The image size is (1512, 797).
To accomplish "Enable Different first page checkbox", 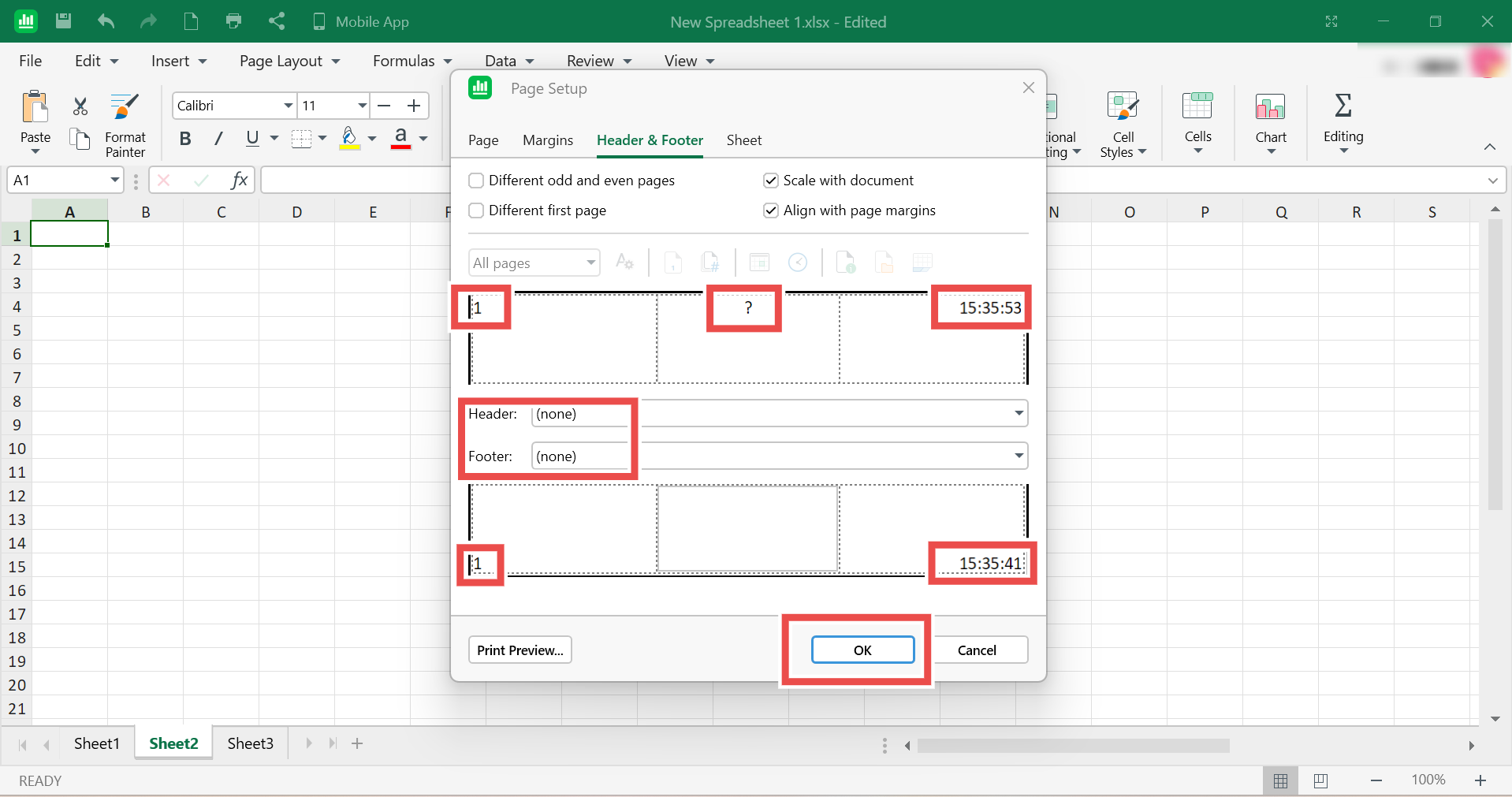I will (476, 210).
